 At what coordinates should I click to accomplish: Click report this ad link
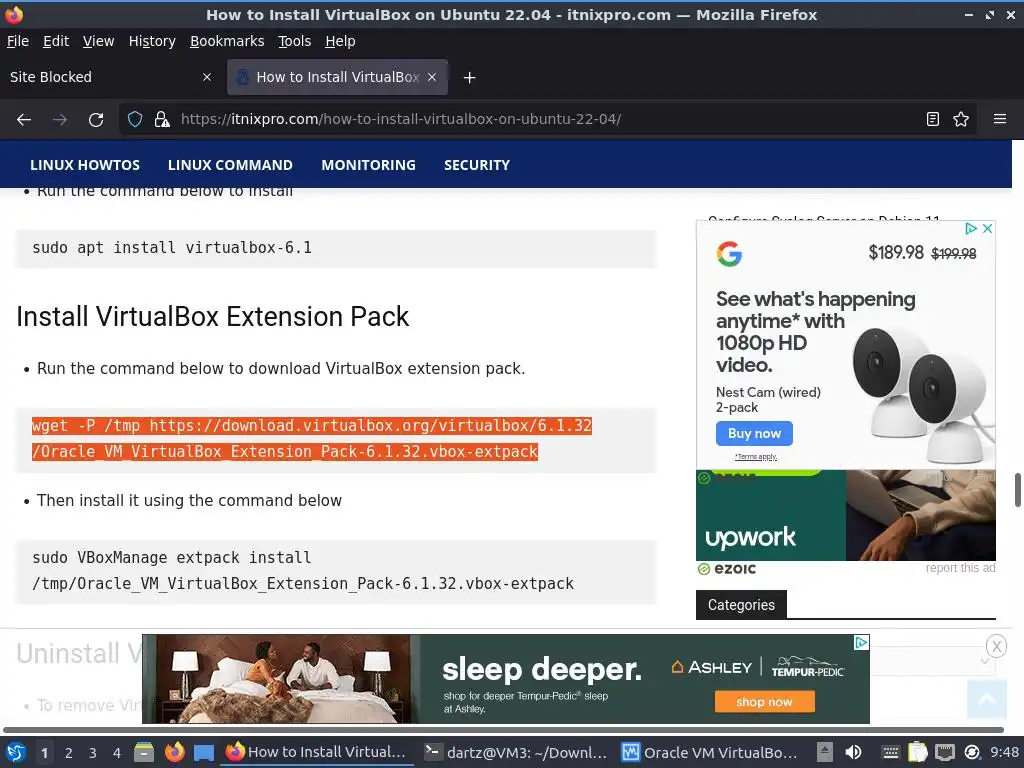pyautogui.click(x=960, y=568)
